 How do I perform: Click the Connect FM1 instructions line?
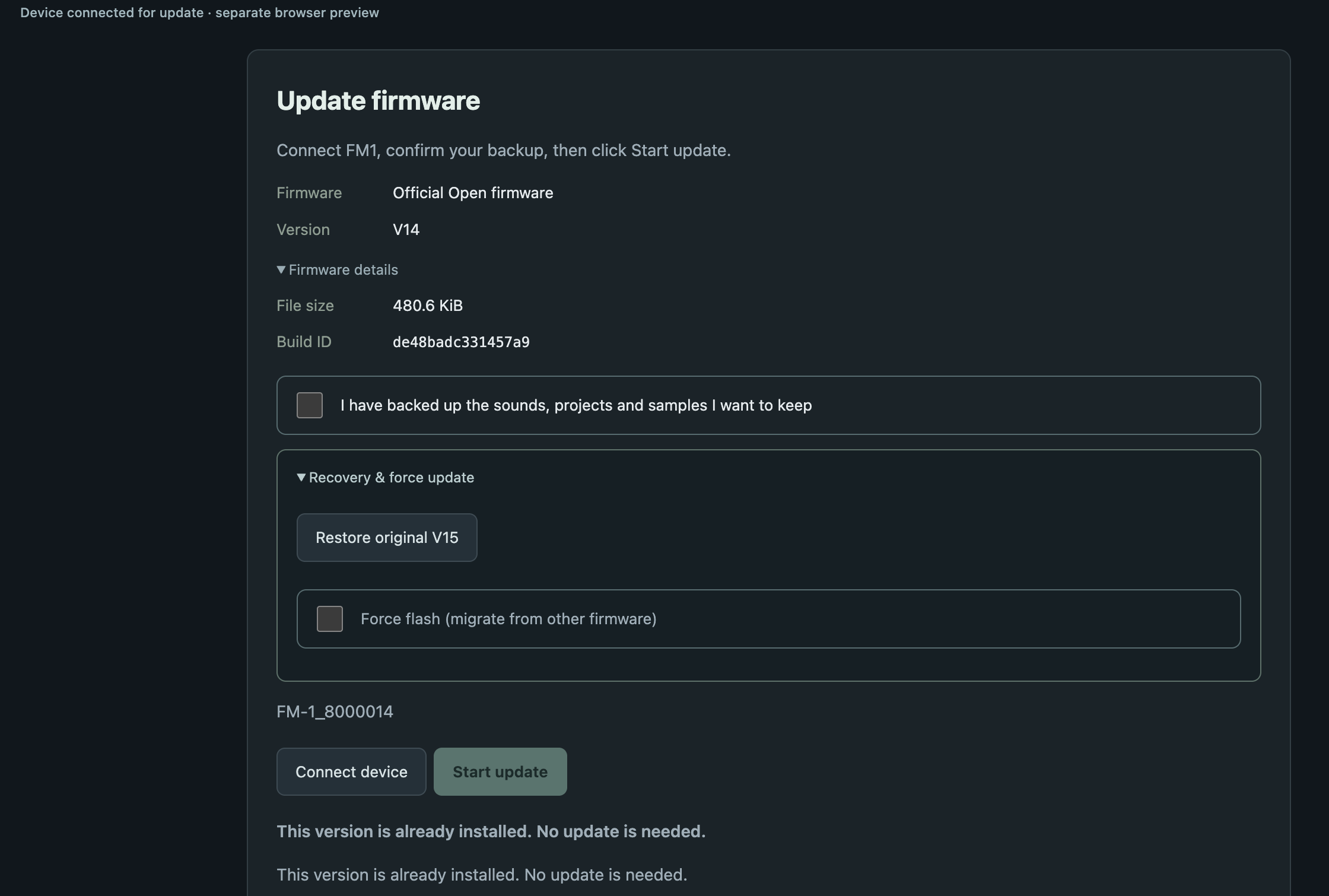(504, 150)
